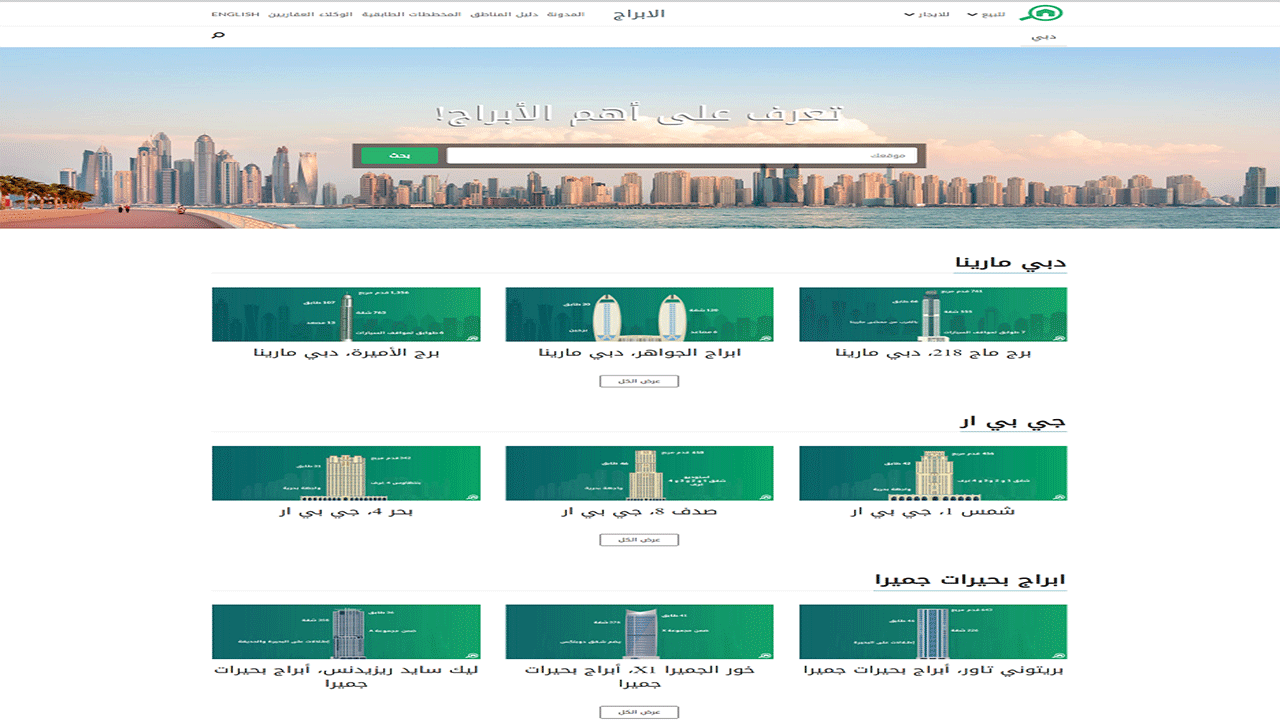Open the دبي city selector
1280x720 pixels.
coord(1043,36)
